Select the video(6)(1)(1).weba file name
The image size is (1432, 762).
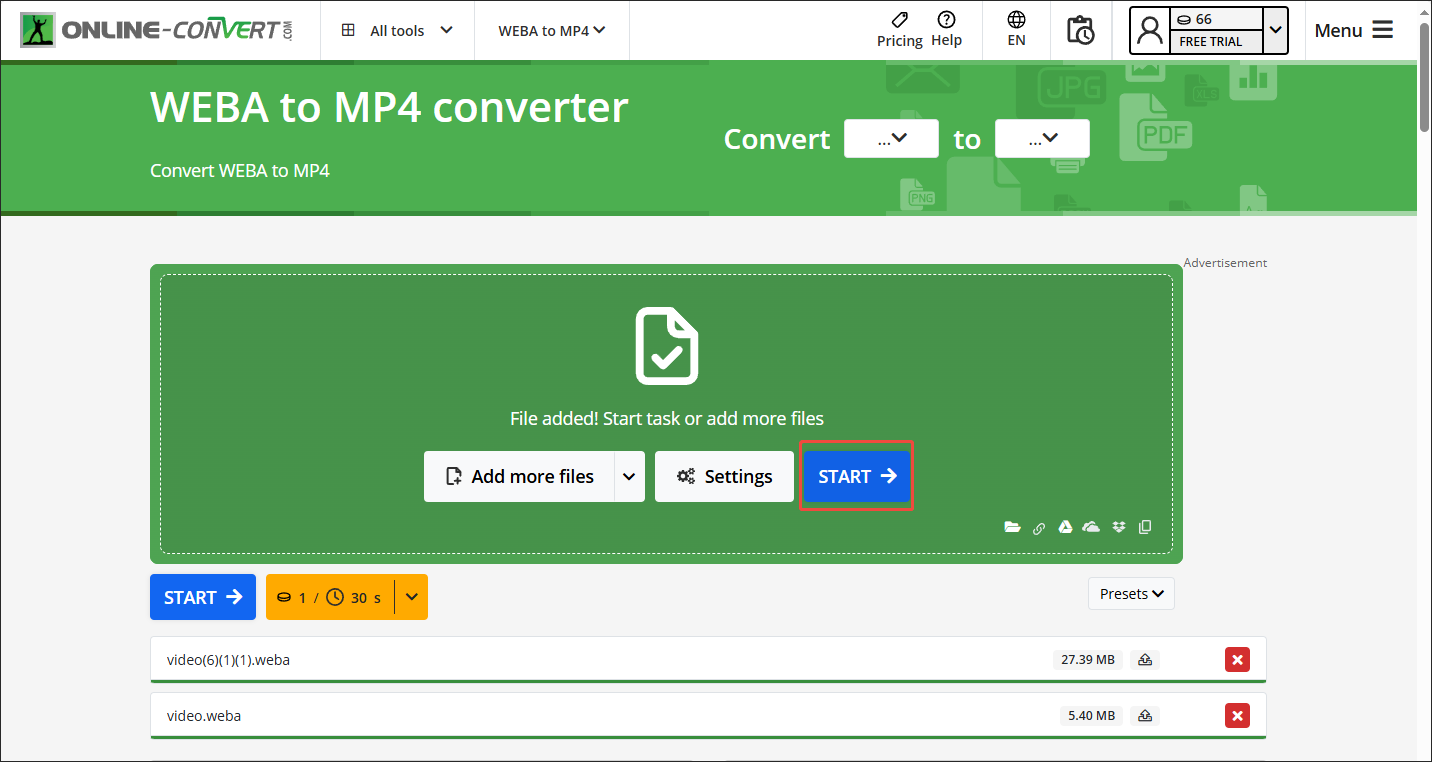point(228,660)
